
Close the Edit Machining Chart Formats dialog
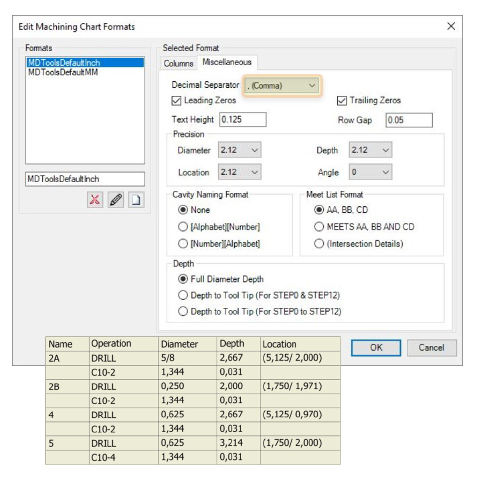point(451,26)
